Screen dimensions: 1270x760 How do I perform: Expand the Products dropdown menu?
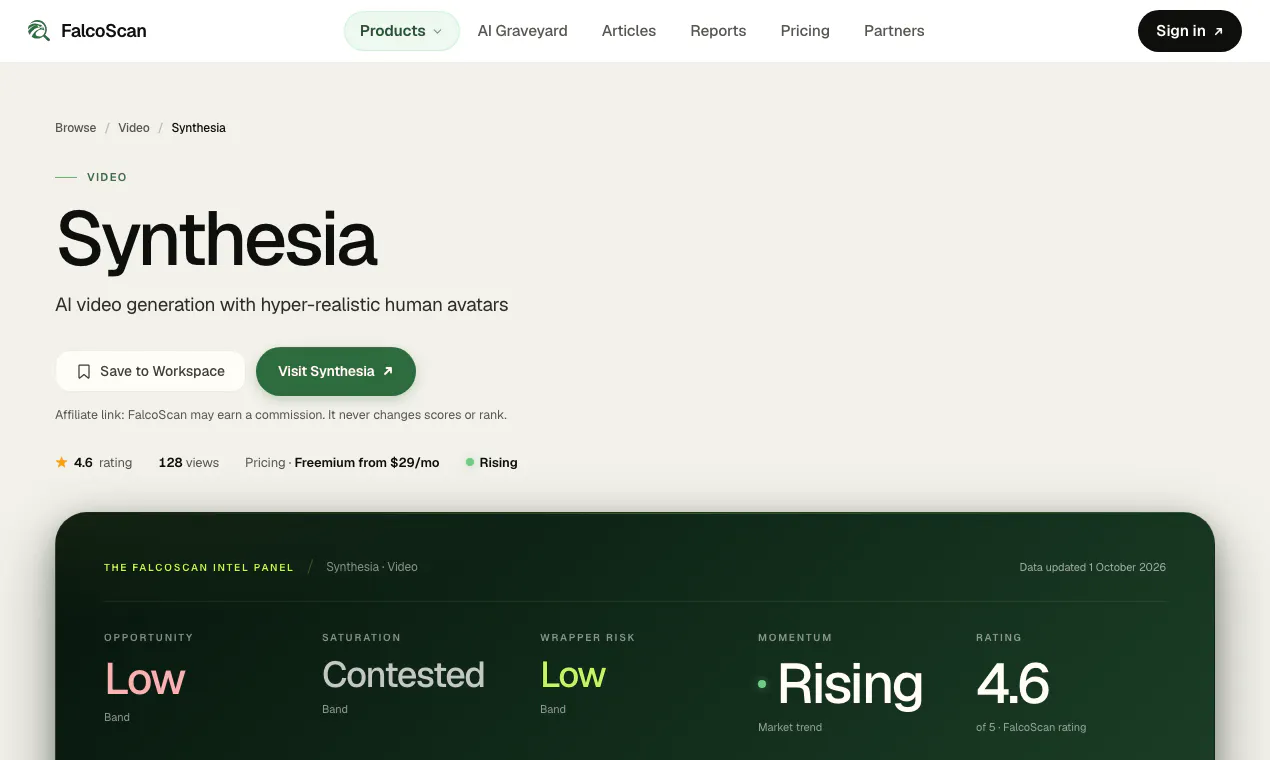tap(401, 31)
